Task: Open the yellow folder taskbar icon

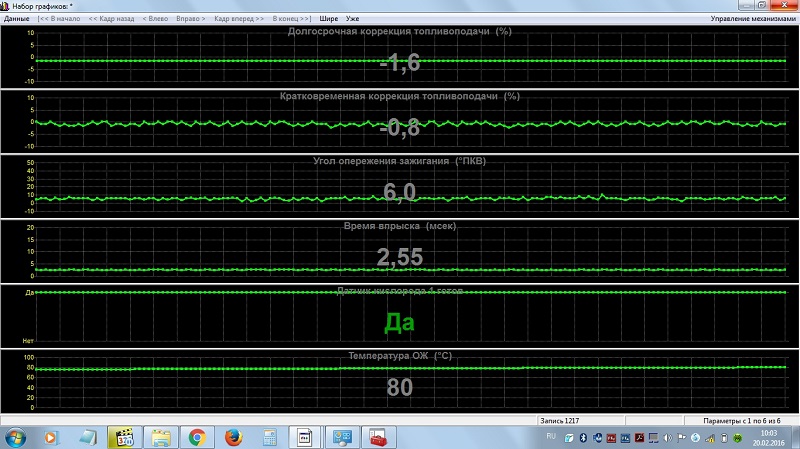Action: click(160, 437)
